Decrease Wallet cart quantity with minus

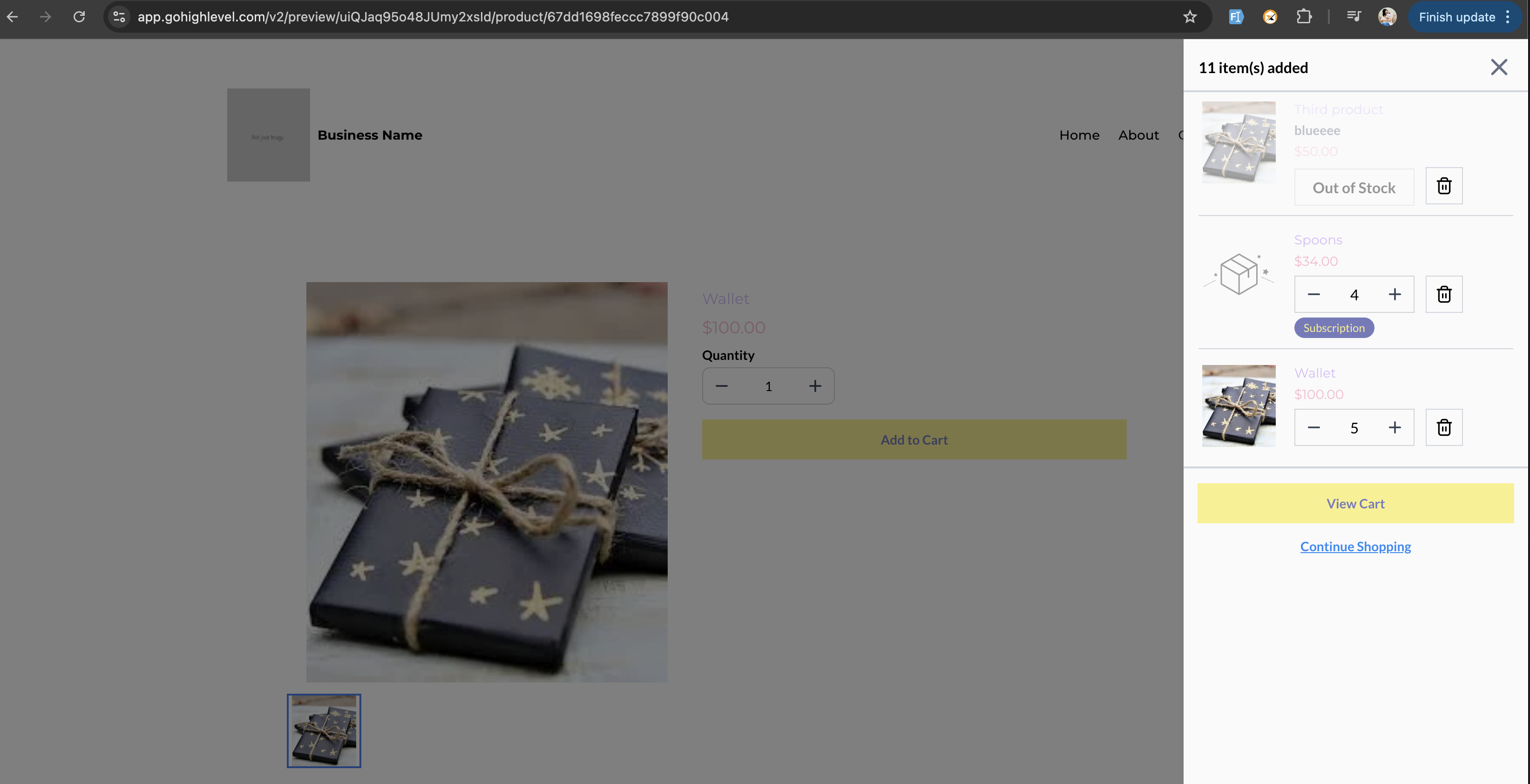(1314, 428)
